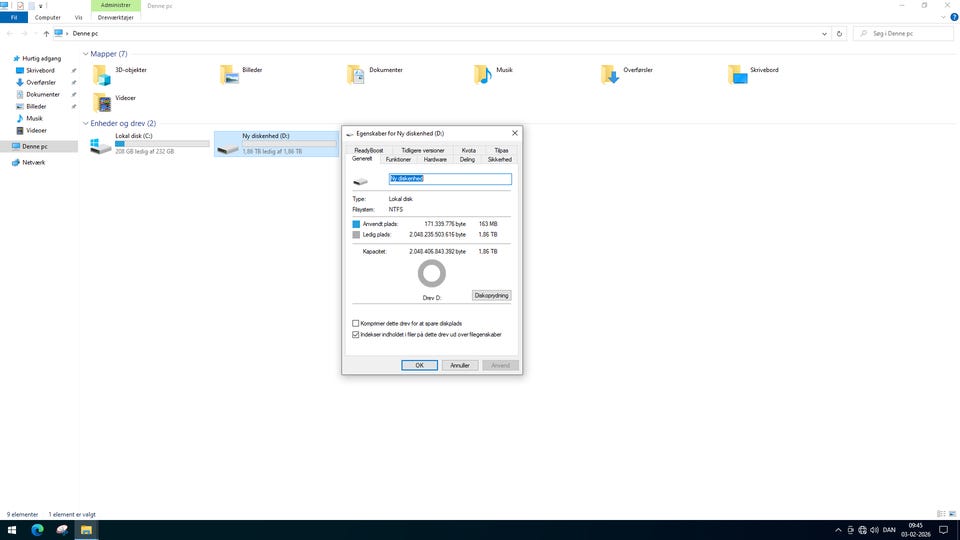Switch to the Hardware tab
This screenshot has height=540, width=960.
pyautogui.click(x=435, y=159)
